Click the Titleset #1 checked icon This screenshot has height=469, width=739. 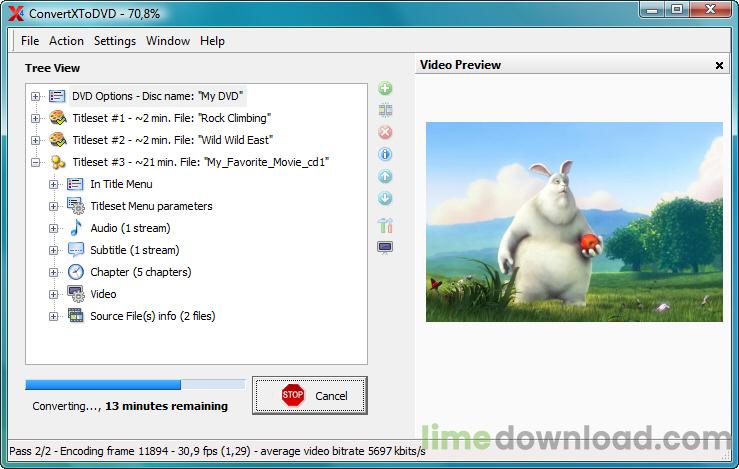tap(58, 118)
